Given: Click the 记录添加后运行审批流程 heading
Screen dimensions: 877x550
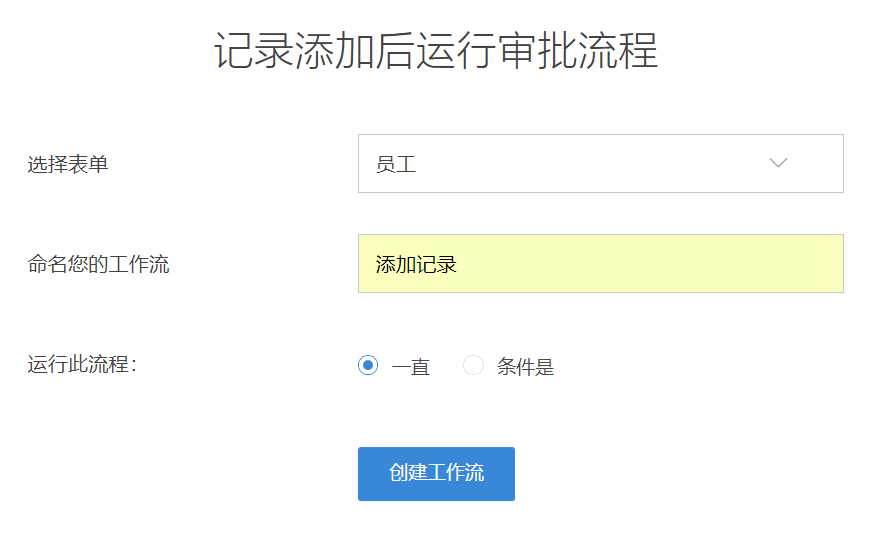Looking at the screenshot, I should pos(436,51).
